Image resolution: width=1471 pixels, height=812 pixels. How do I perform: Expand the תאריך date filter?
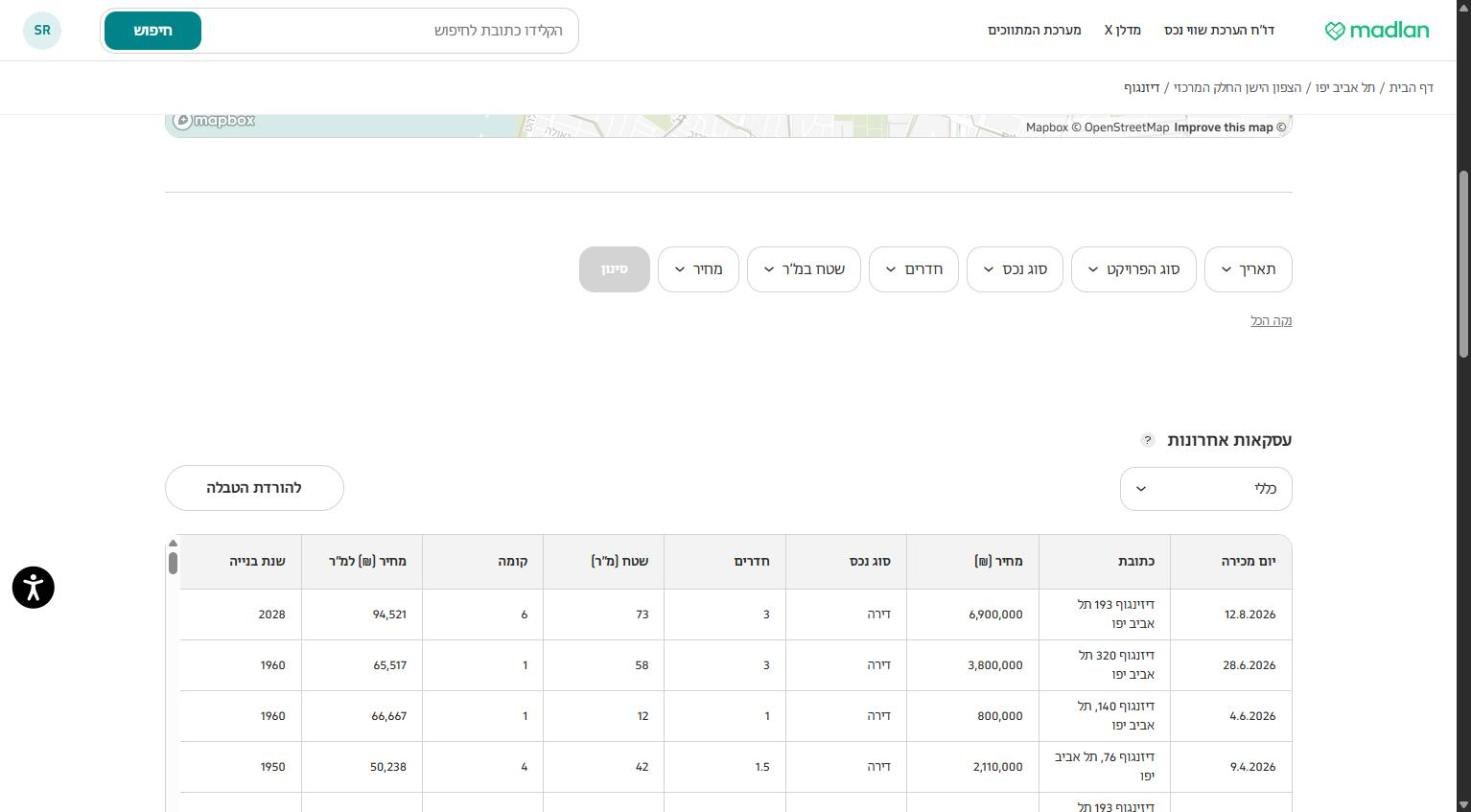[1248, 269]
